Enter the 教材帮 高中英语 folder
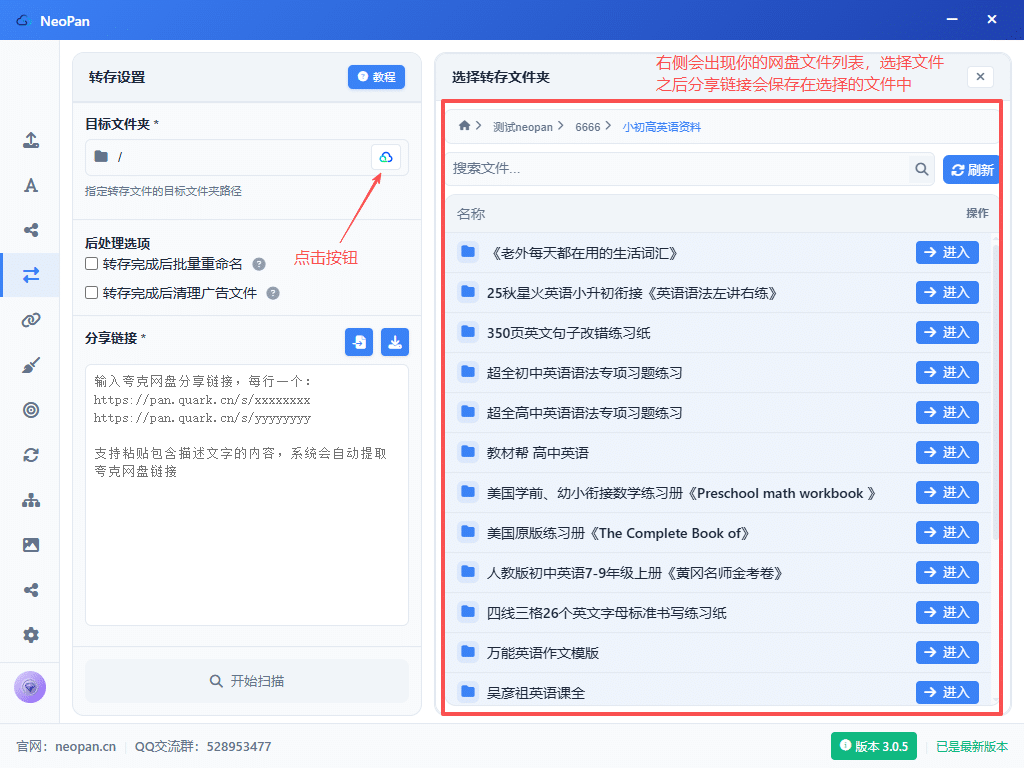 (946, 452)
